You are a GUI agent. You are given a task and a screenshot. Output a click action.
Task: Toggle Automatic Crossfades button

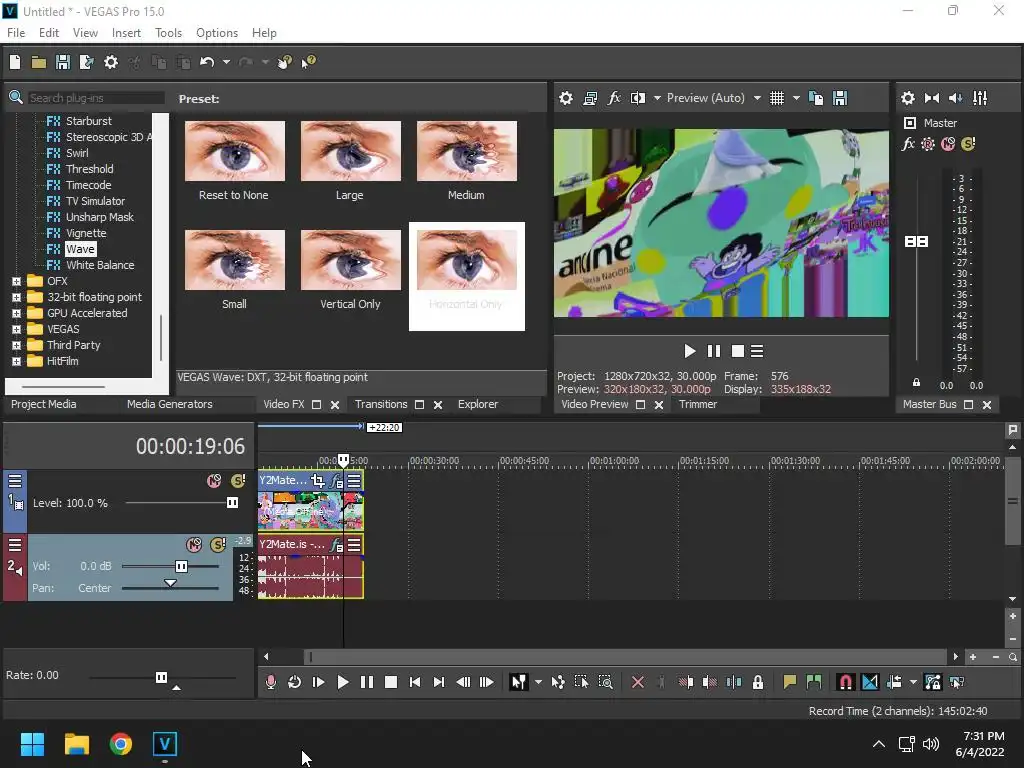click(x=870, y=682)
